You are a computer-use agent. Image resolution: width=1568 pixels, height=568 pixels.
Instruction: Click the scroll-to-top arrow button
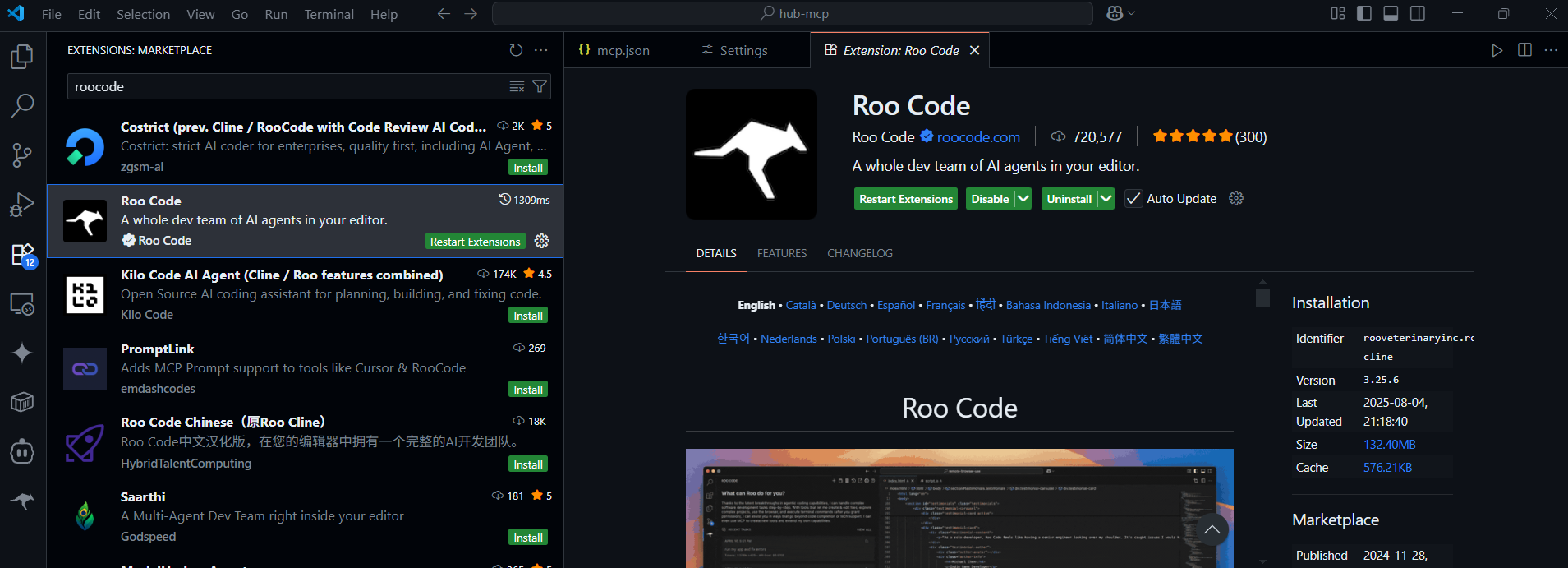[x=1212, y=530]
